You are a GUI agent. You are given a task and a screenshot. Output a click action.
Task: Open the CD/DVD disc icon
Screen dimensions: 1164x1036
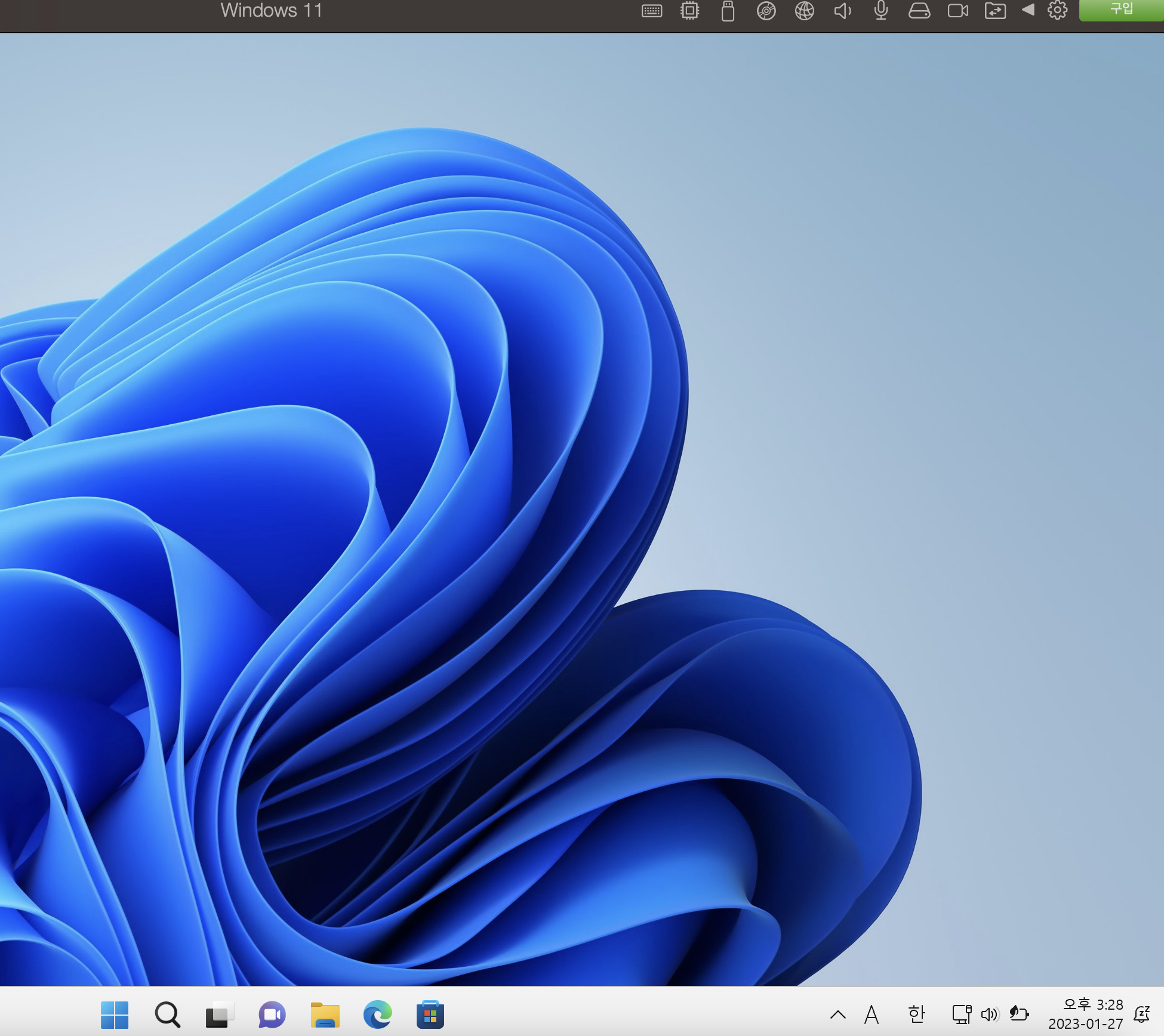(766, 11)
